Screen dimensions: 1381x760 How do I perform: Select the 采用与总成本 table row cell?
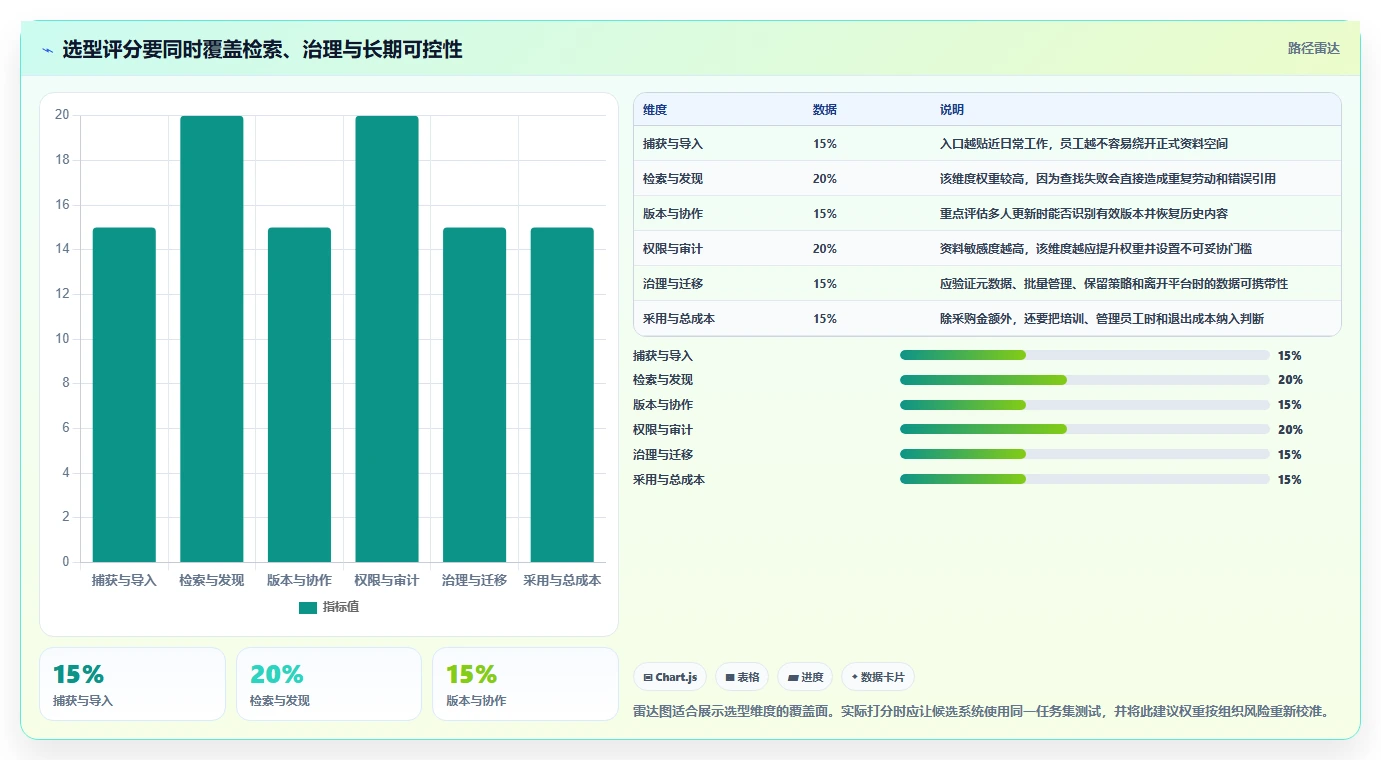click(679, 319)
